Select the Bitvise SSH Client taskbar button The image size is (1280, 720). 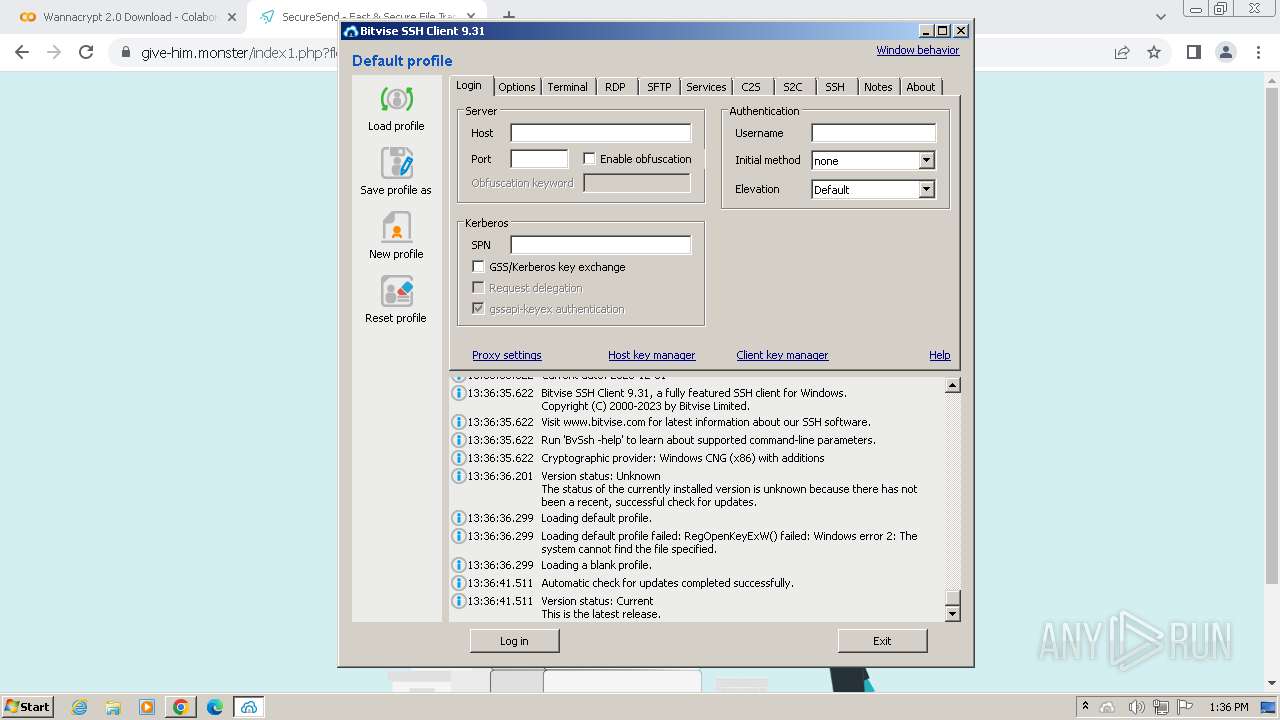point(249,707)
